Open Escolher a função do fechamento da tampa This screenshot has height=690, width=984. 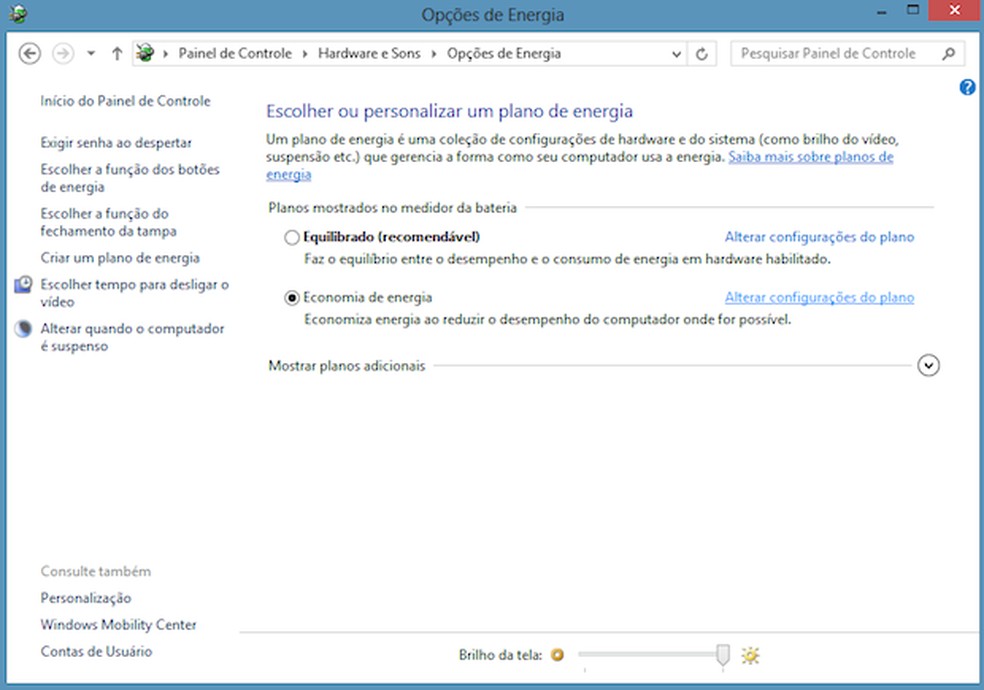point(108,222)
